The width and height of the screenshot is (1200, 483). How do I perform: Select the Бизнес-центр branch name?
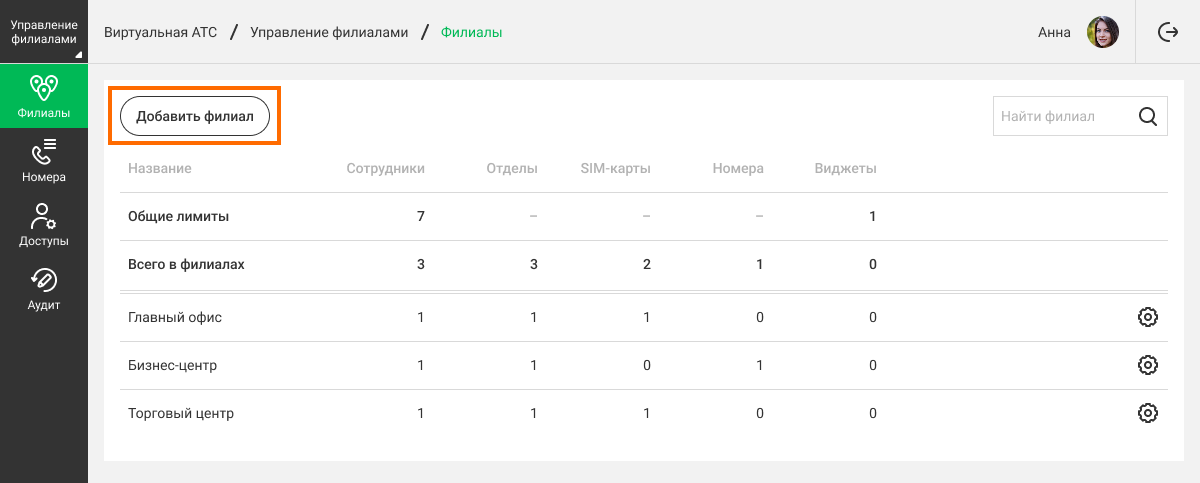click(x=173, y=365)
